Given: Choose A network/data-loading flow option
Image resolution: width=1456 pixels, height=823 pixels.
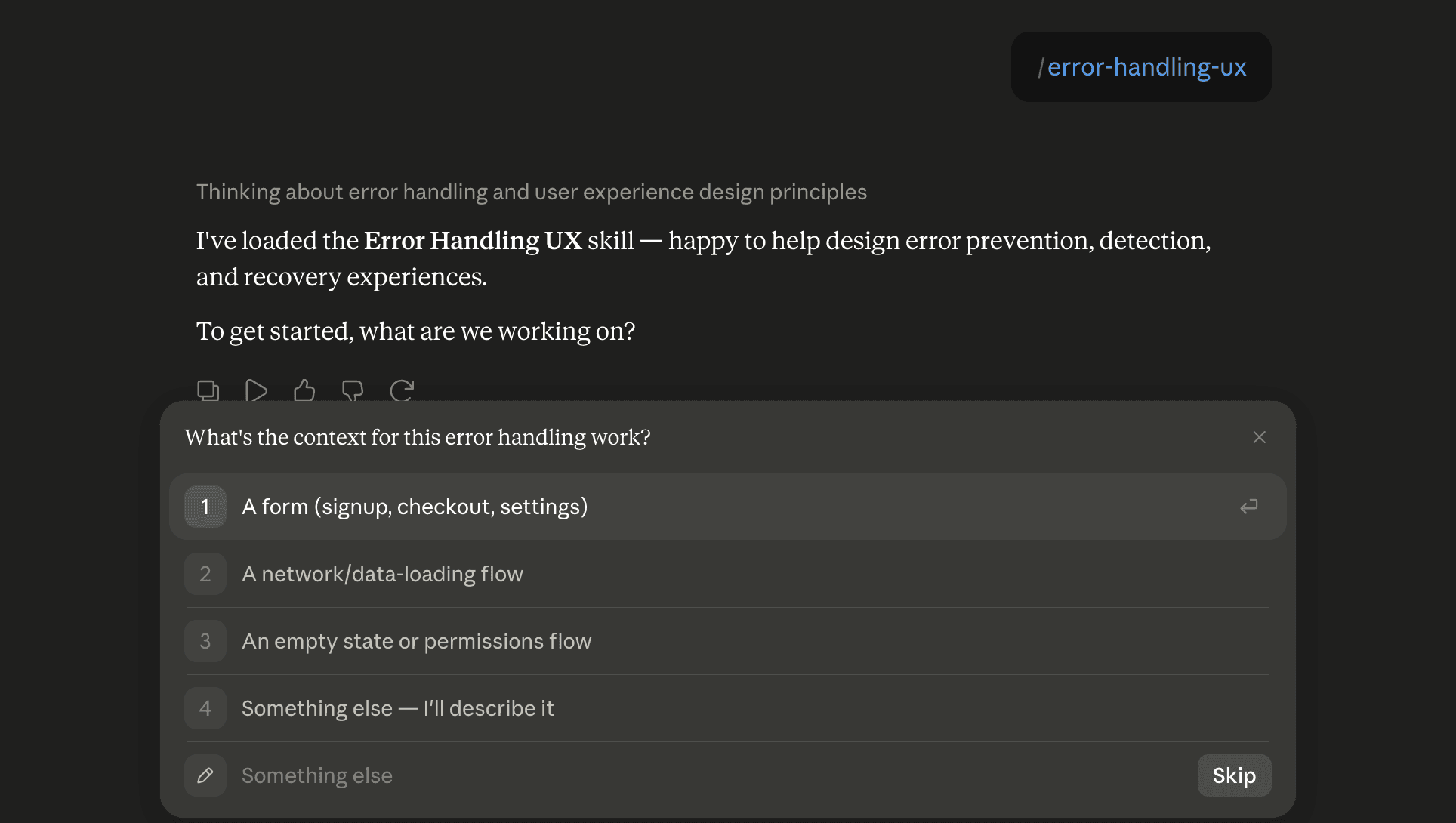Looking at the screenshot, I should pos(727,574).
